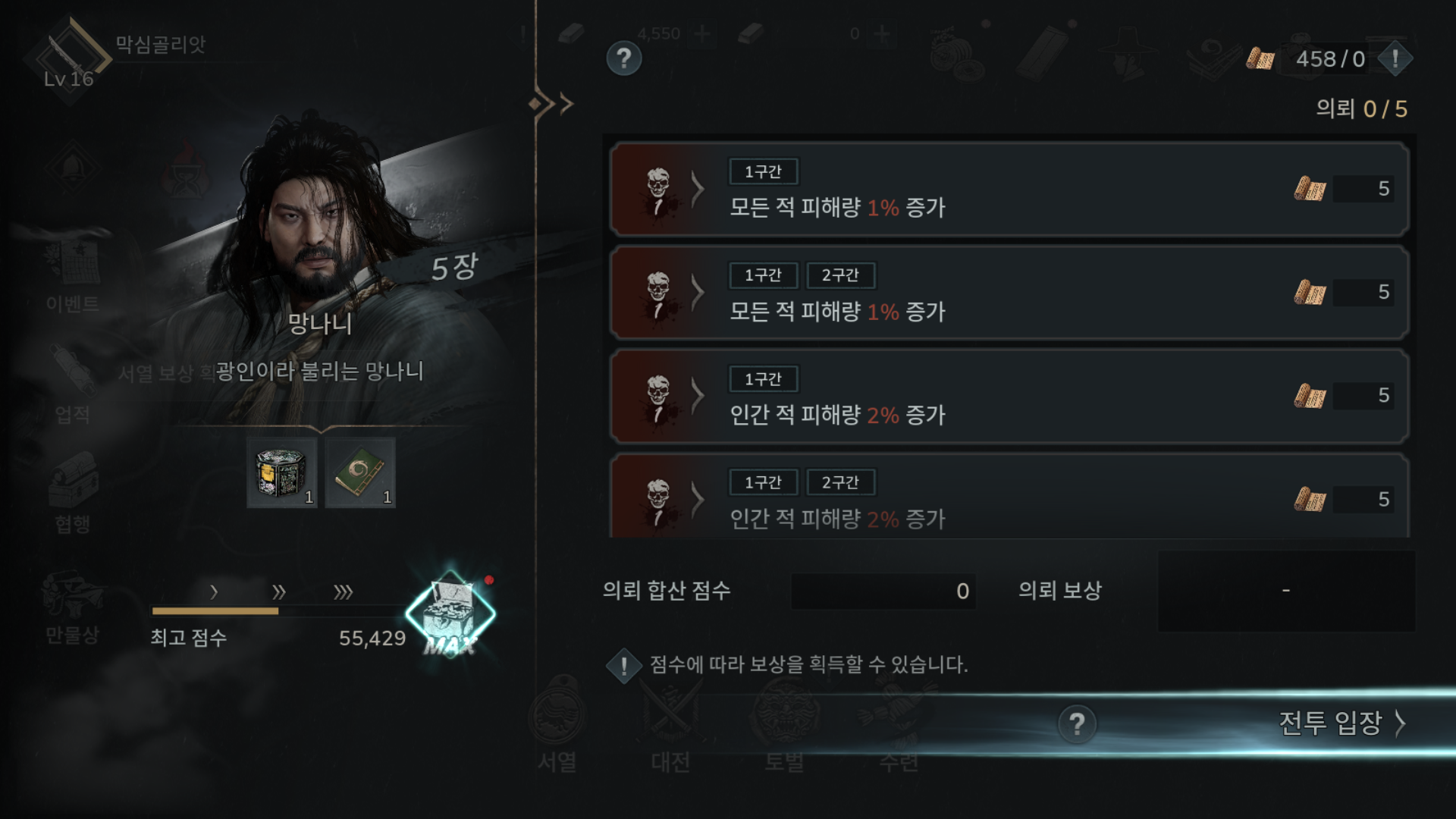The image size is (1456, 819).
Task: Click the scroll currency icon near 458/0
Action: (x=1260, y=58)
